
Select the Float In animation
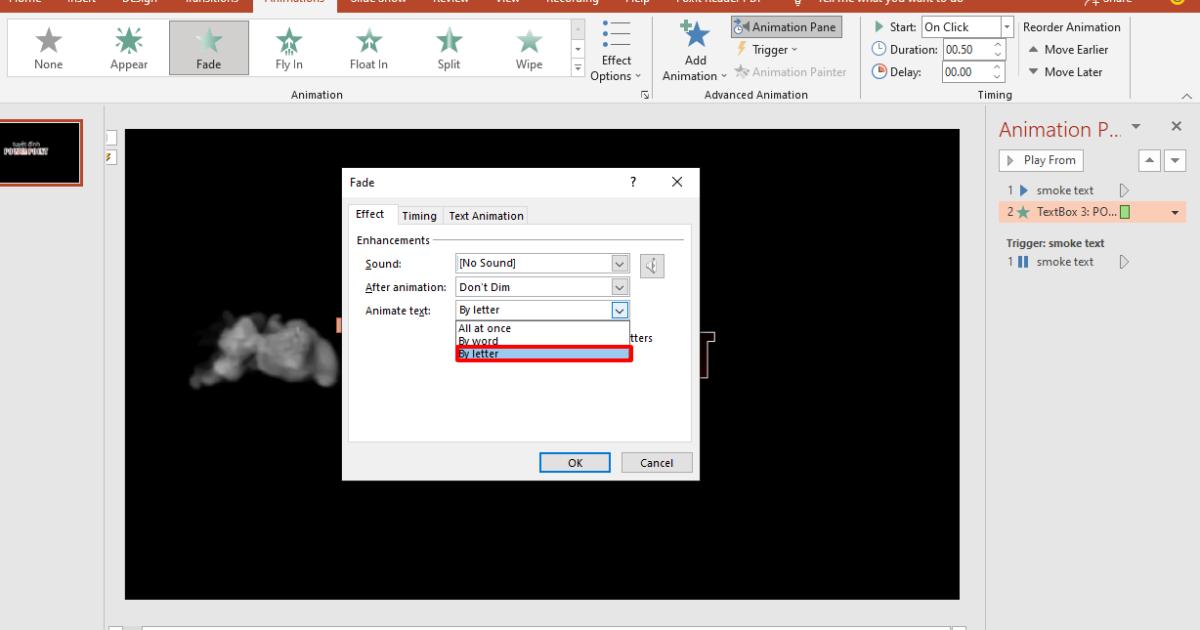point(369,48)
